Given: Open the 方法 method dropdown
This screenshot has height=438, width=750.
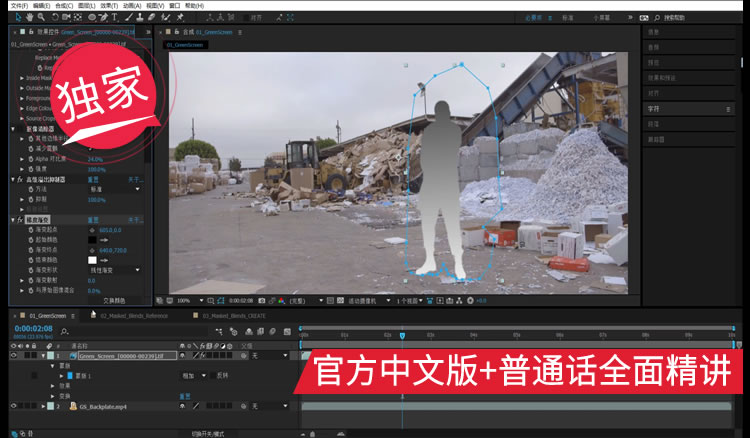Looking at the screenshot, I should [x=115, y=189].
